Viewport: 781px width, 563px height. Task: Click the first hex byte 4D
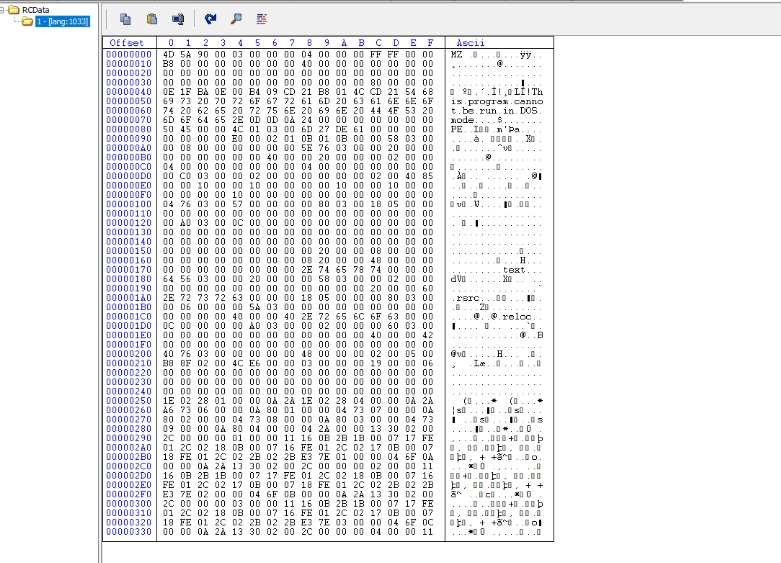coord(169,53)
